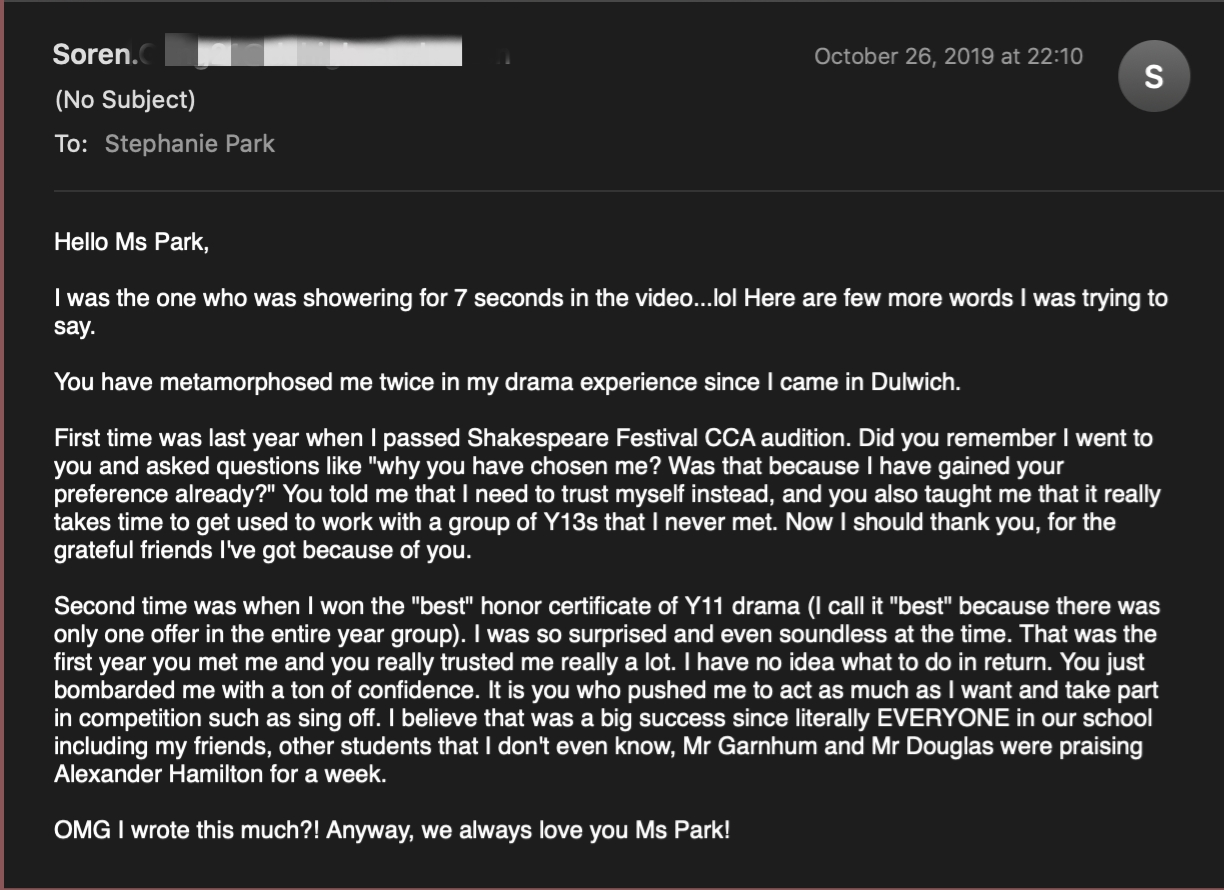The width and height of the screenshot is (1224, 890).
Task: Select the Stephanie Park recipient
Action: [x=189, y=144]
